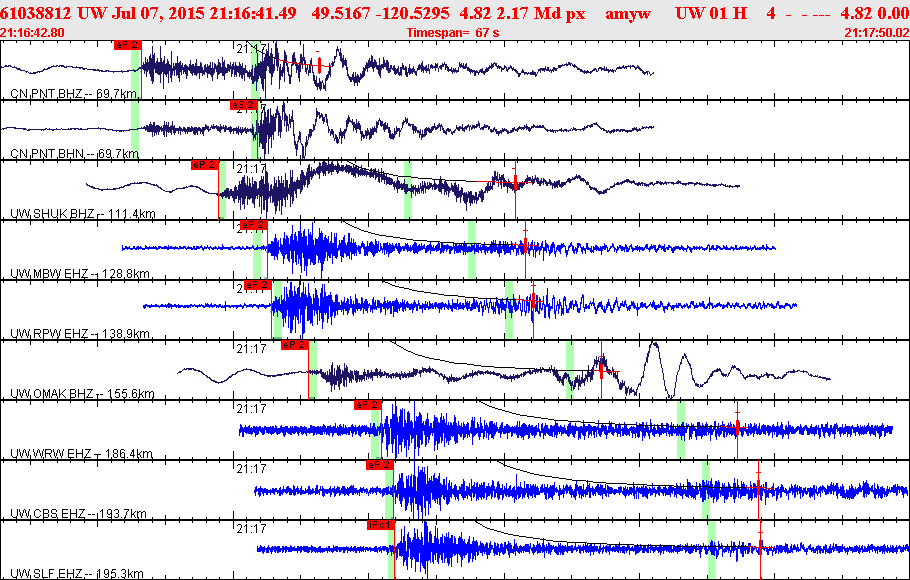Click the second green bar on RPW trace
The image size is (910, 580).
pyautogui.click(x=509, y=310)
